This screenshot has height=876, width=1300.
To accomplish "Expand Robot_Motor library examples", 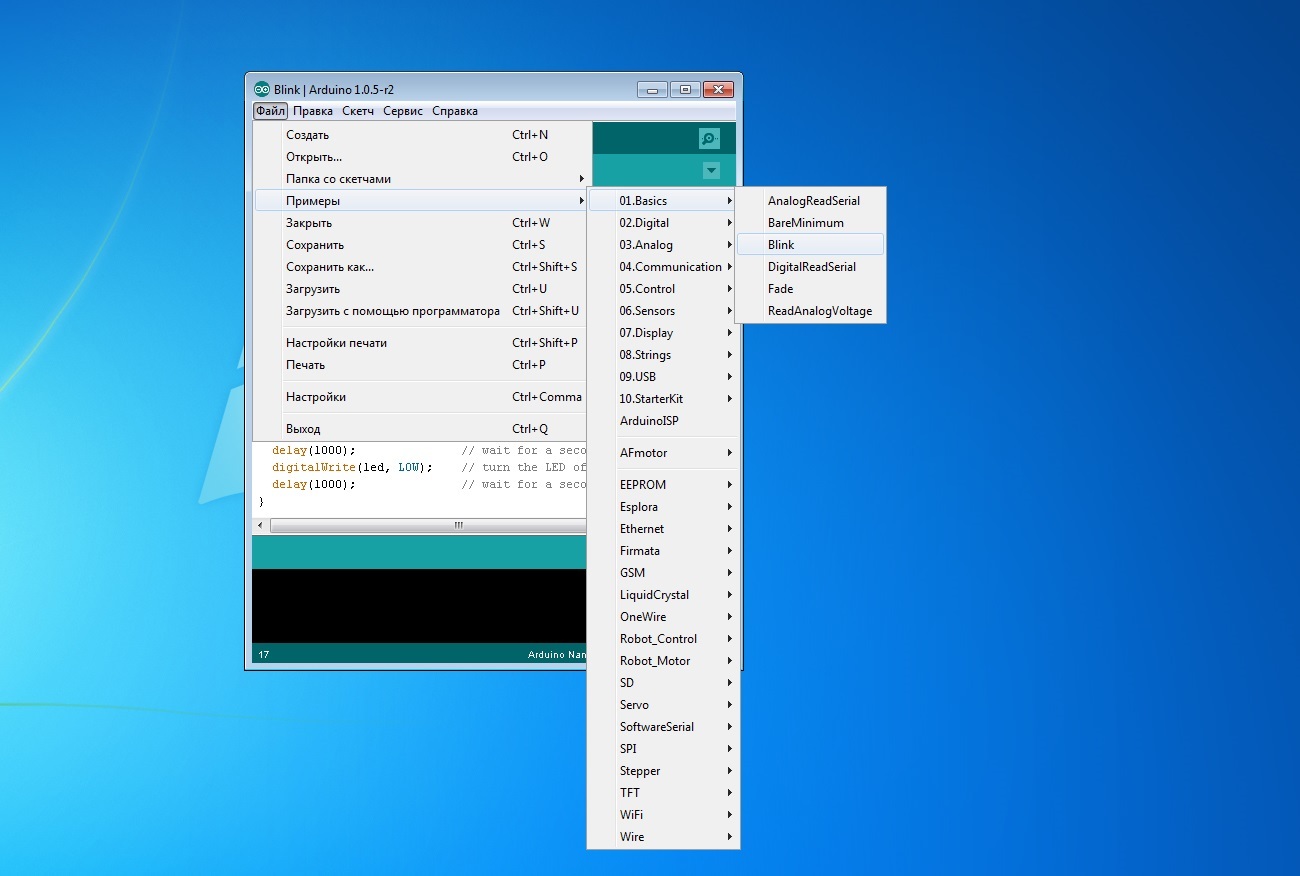I will point(663,661).
